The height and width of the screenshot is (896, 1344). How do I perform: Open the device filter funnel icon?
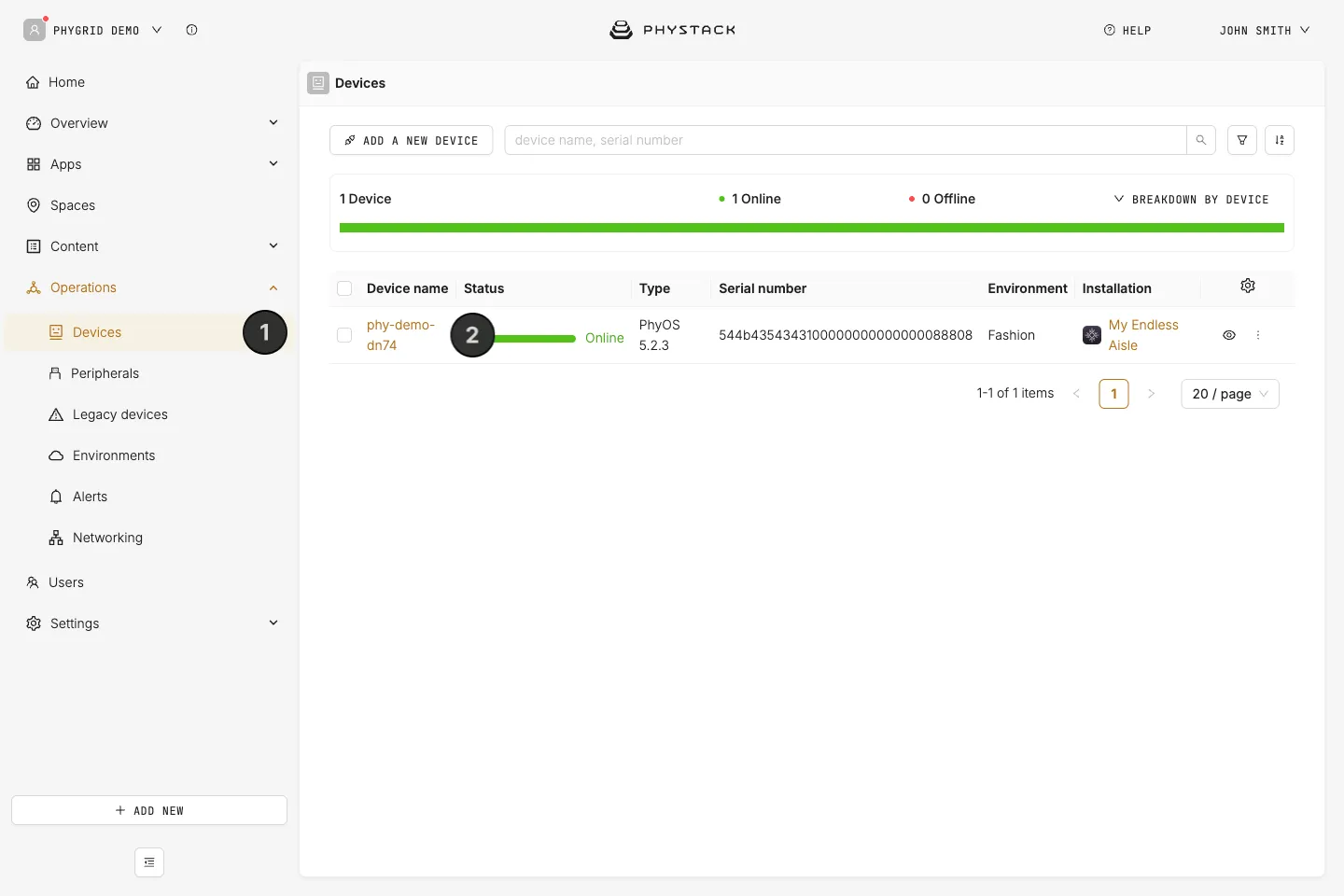(1242, 140)
